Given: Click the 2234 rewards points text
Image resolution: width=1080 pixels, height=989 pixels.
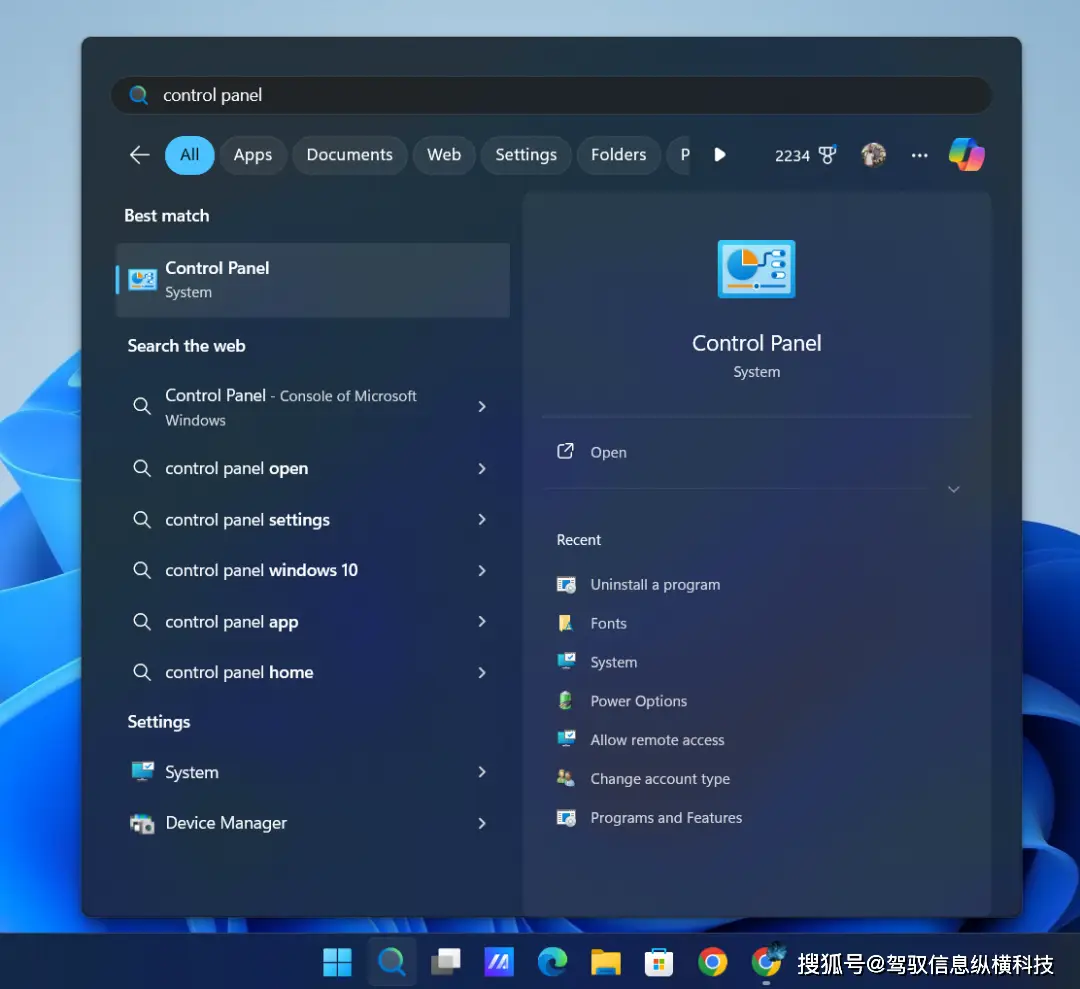Looking at the screenshot, I should point(792,156).
